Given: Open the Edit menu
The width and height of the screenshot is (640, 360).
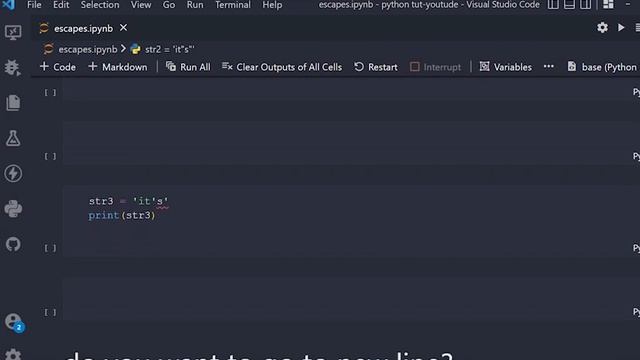Looking at the screenshot, I should (x=61, y=5).
